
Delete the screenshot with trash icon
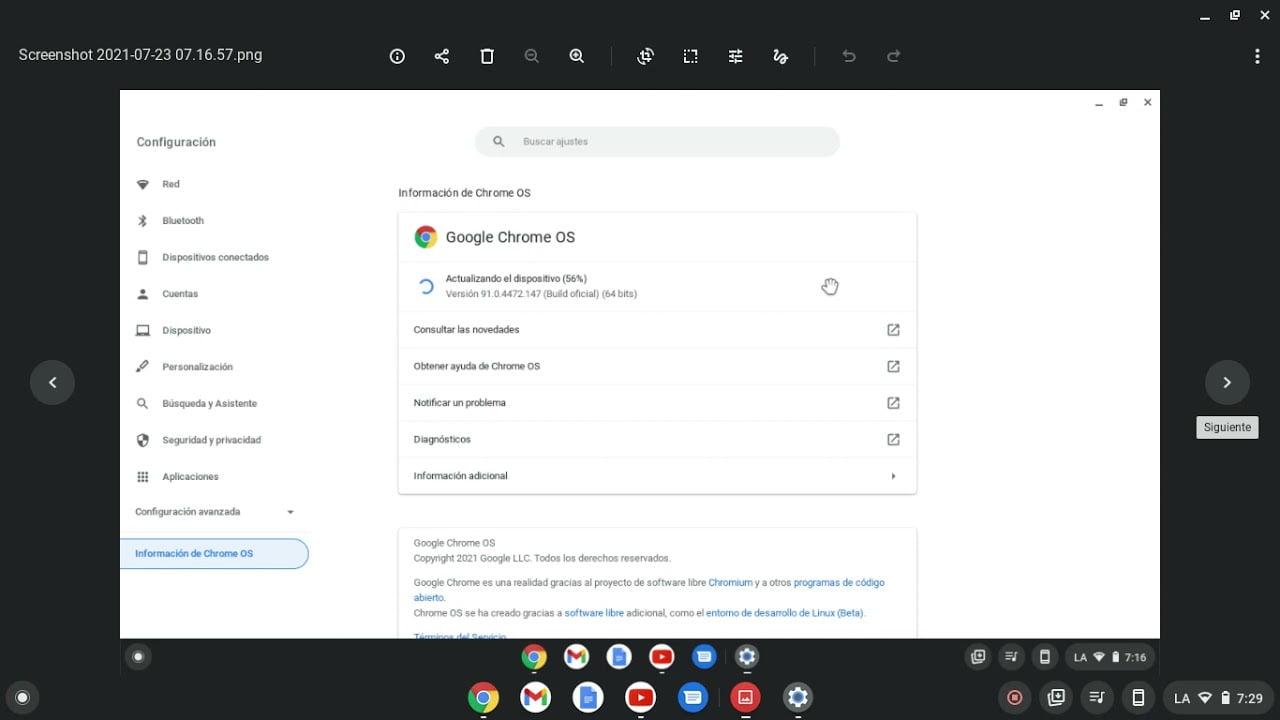487,56
